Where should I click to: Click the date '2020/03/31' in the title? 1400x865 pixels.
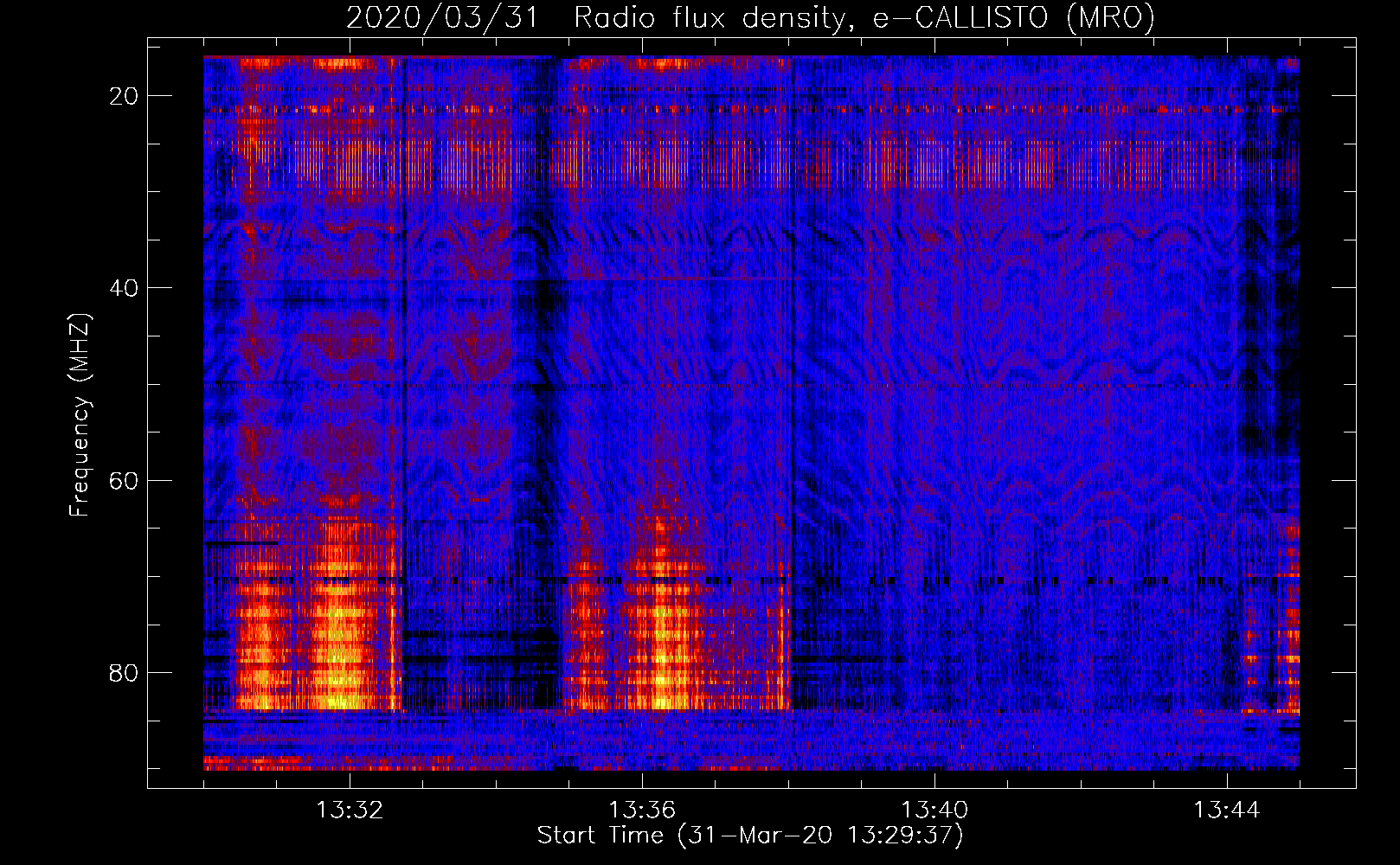point(443,17)
